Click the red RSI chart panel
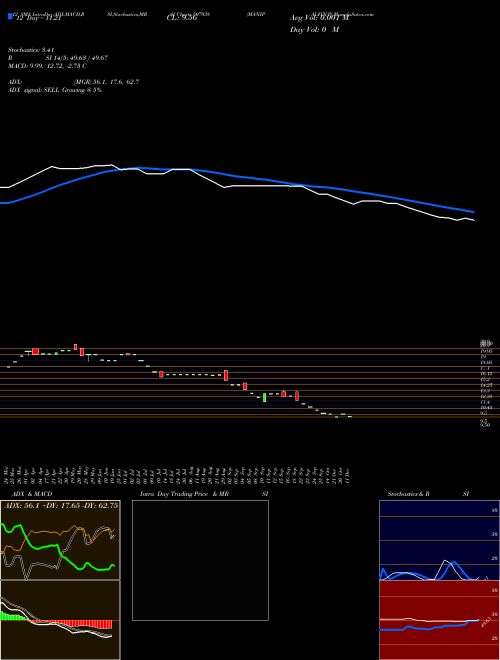 pyautogui.click(x=439, y=620)
